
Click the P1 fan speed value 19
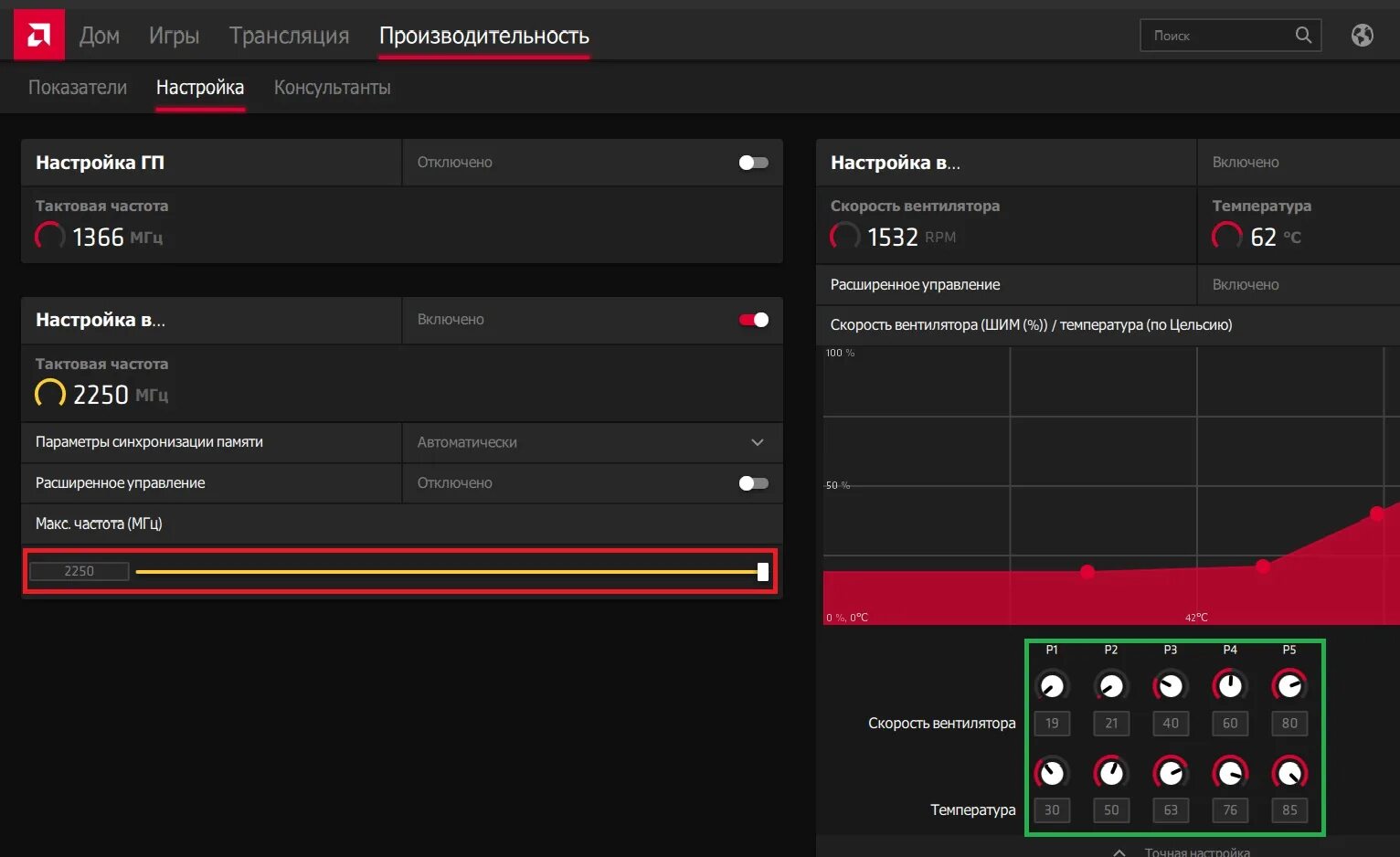click(x=1052, y=724)
